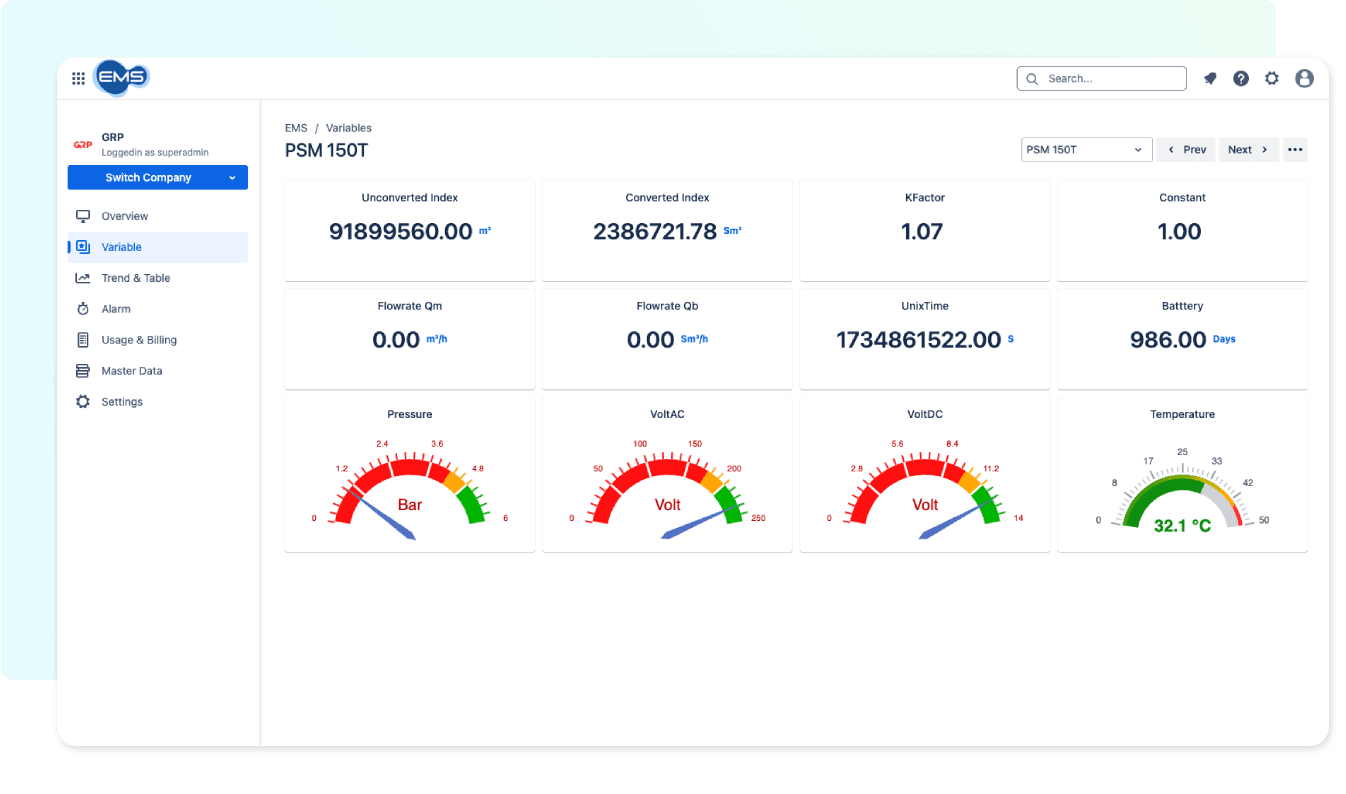
Task: Open the top bar settings gear
Action: (1272, 78)
